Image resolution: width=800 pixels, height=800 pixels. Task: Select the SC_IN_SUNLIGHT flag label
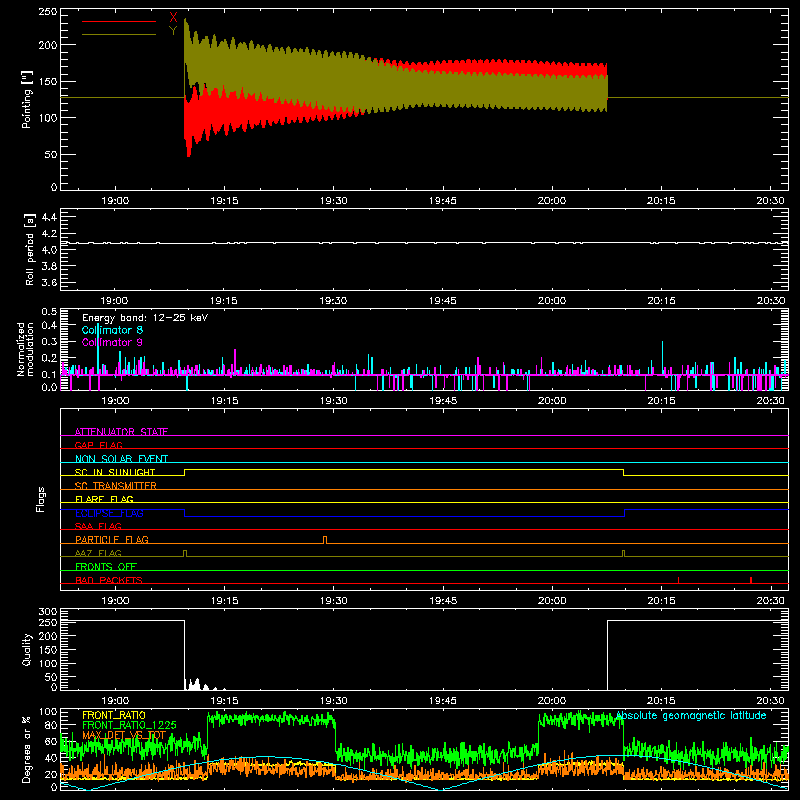coord(115,472)
